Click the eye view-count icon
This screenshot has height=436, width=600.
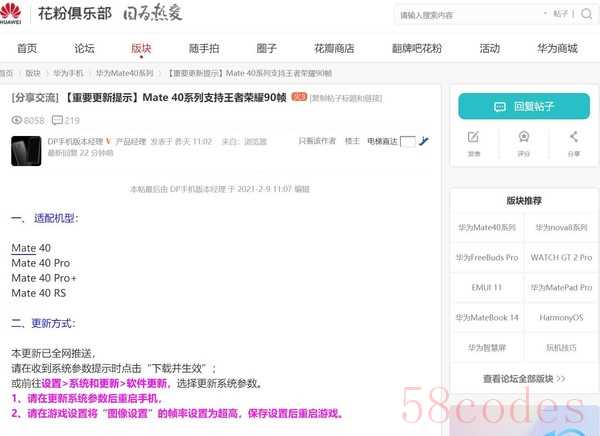point(16,120)
